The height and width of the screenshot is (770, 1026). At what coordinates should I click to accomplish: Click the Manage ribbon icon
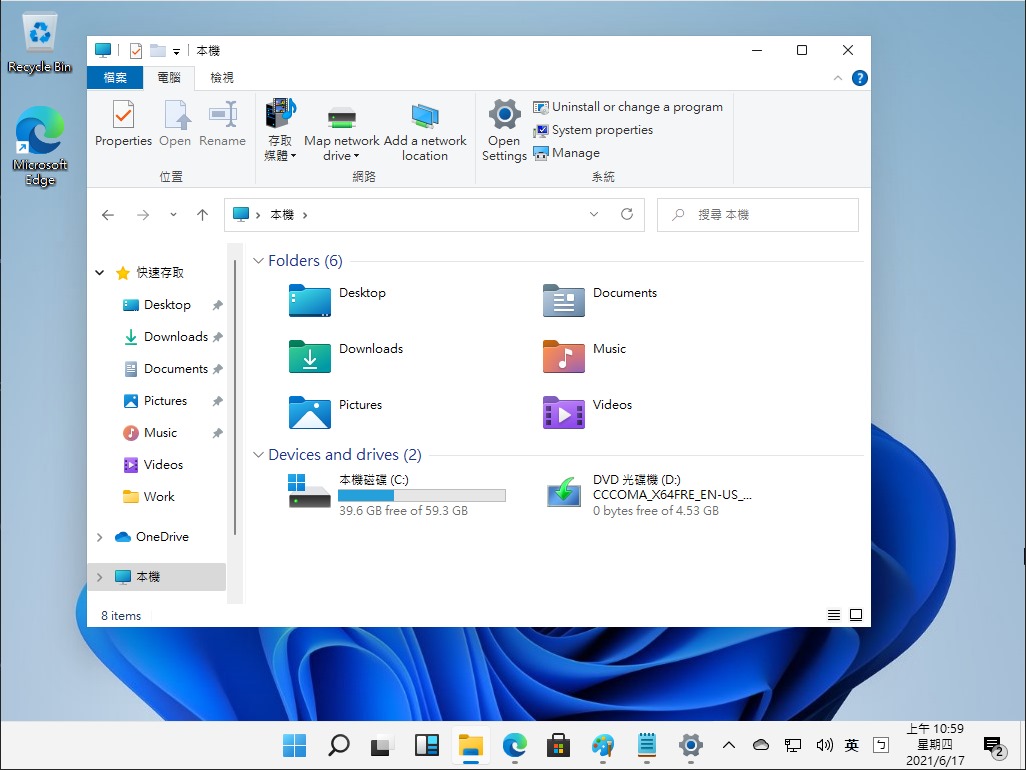tap(541, 153)
